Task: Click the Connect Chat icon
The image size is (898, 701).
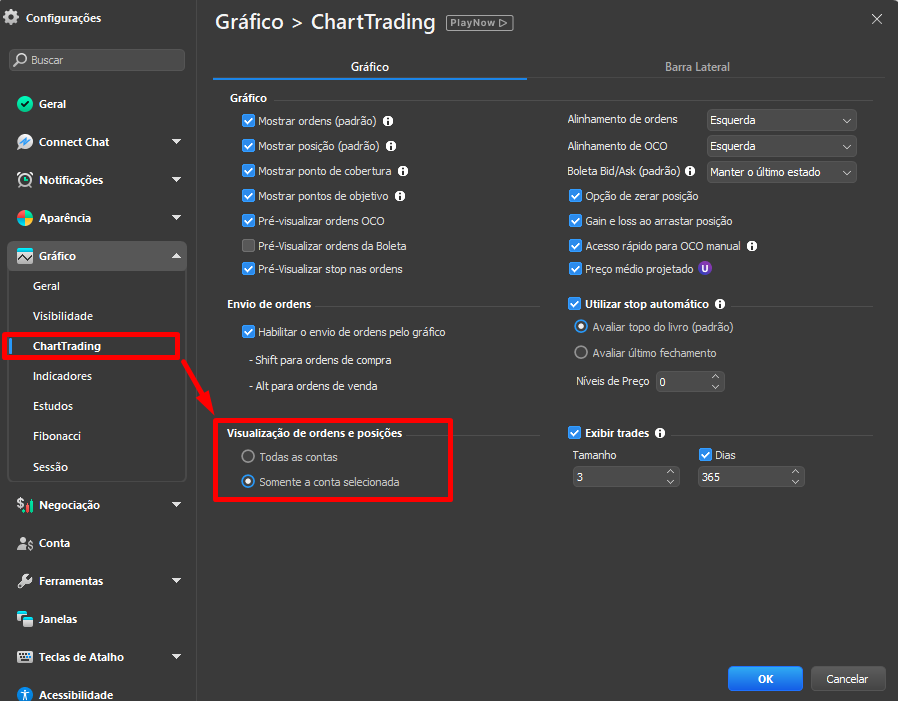Action: pyautogui.click(x=25, y=142)
